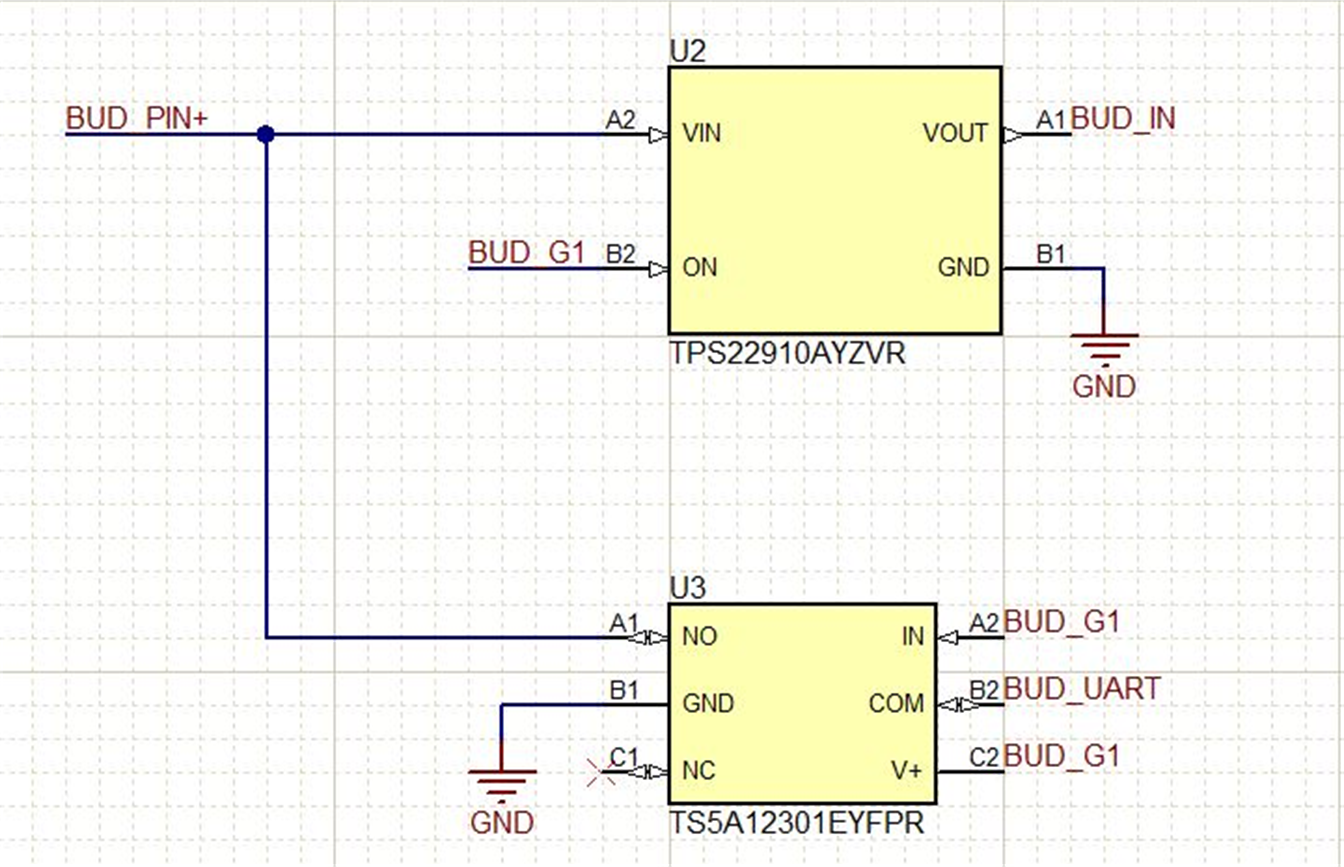1344x867 pixels.
Task: Select the VIN pin arrow on U2
Action: tap(658, 134)
